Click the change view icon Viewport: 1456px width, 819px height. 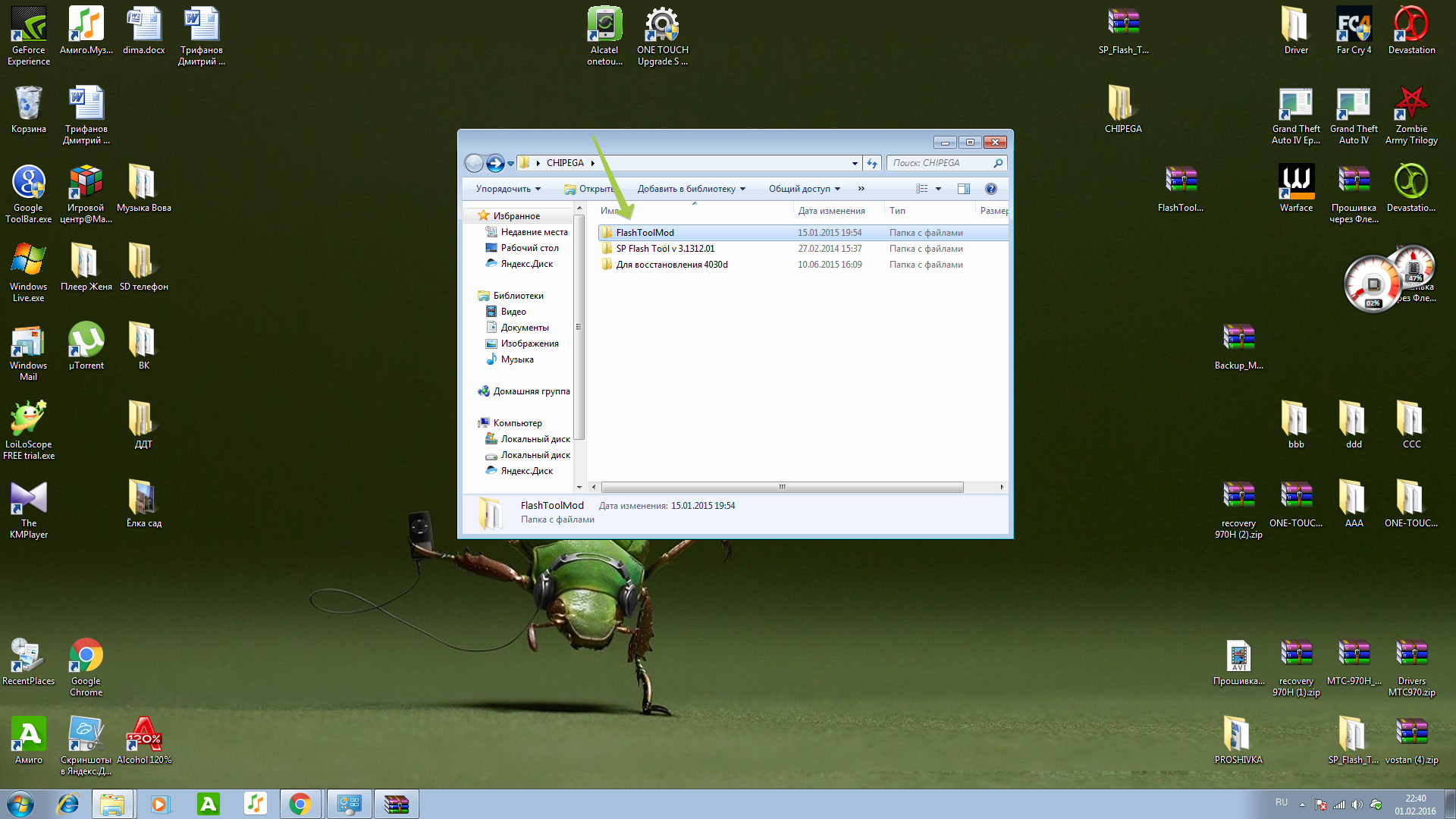(x=922, y=189)
